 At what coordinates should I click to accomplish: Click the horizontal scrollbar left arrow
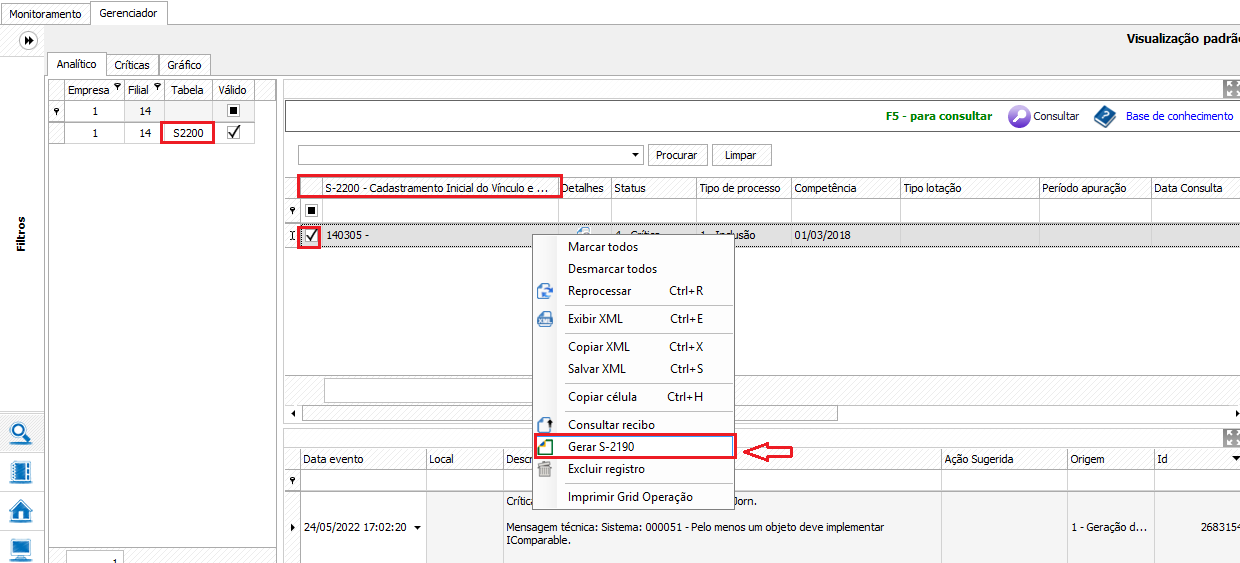[x=293, y=413]
